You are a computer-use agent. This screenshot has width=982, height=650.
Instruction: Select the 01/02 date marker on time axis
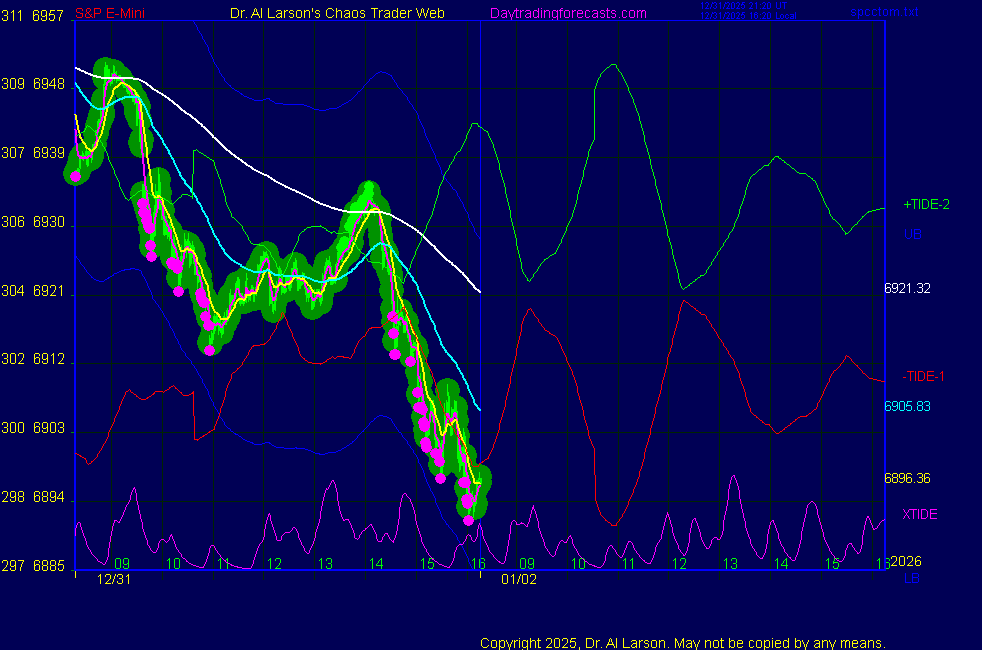519,579
